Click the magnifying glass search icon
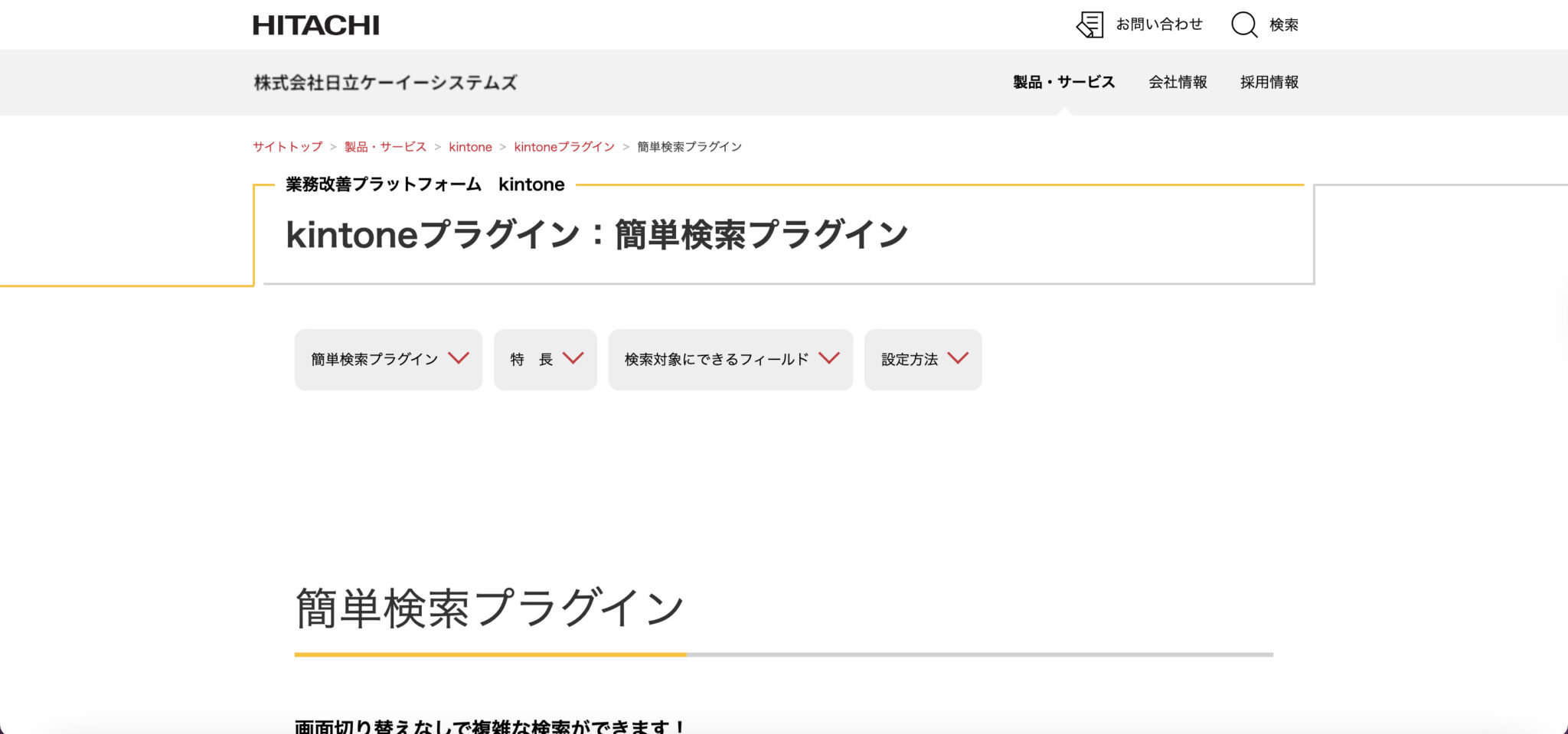Viewport: 1568px width, 734px height. pos(1243,24)
